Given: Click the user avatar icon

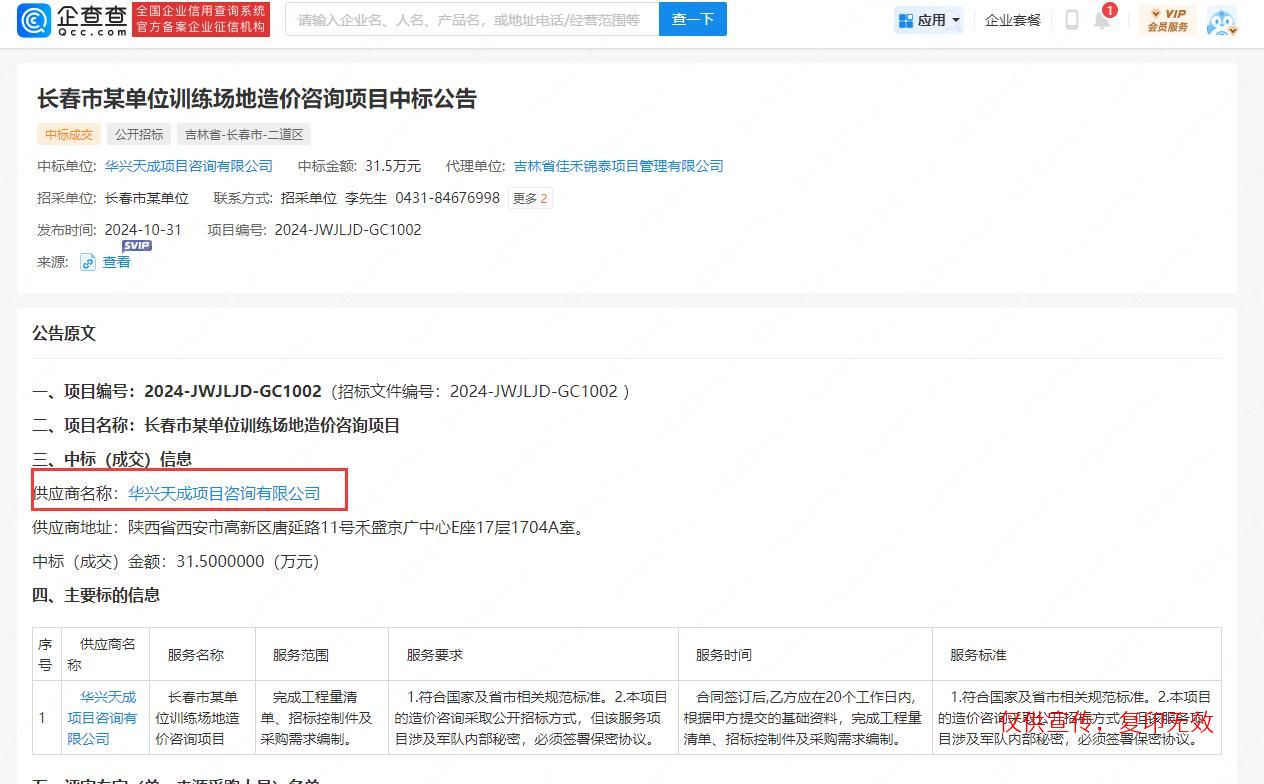Looking at the screenshot, I should (x=1221, y=21).
